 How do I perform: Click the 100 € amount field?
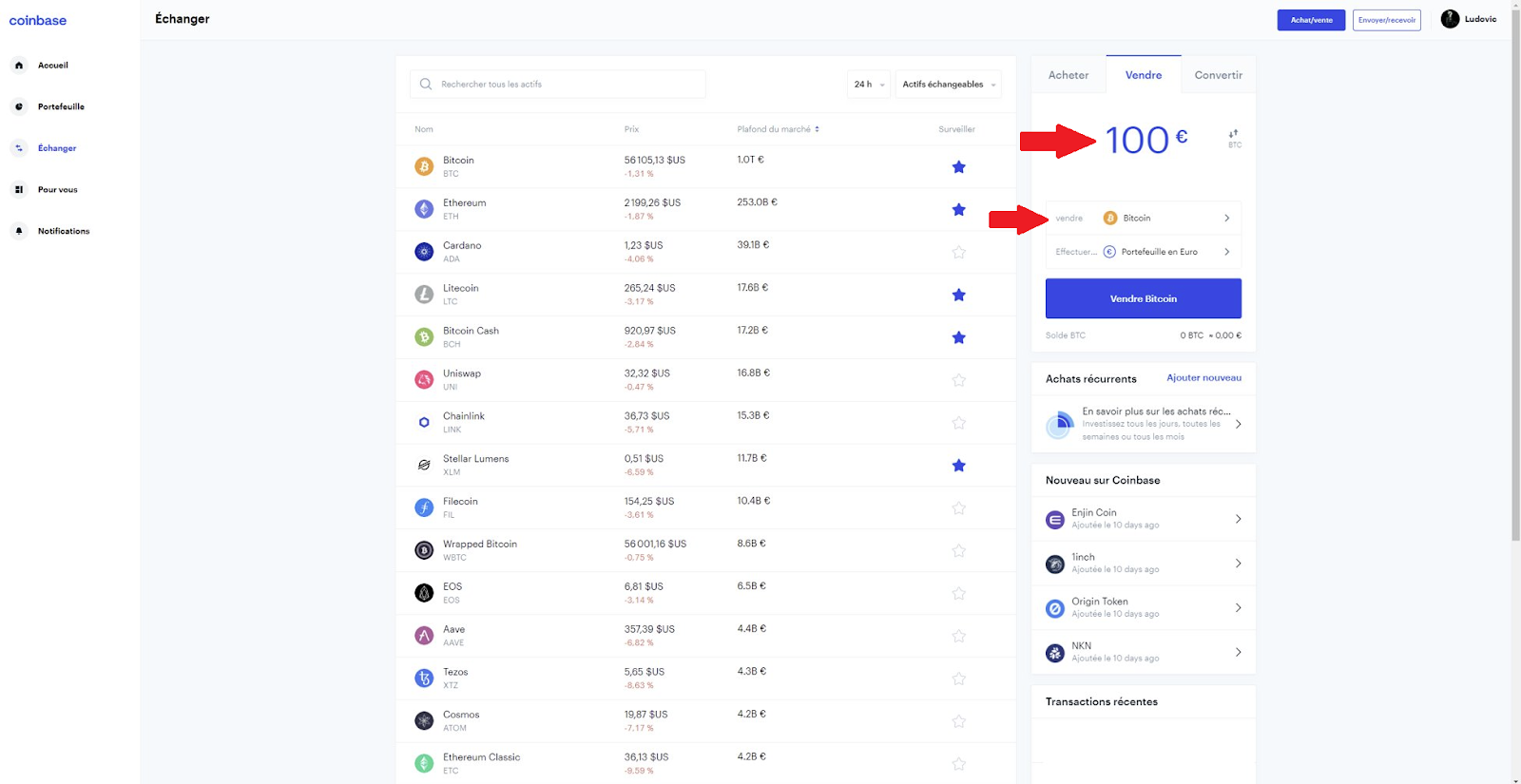[1146, 140]
